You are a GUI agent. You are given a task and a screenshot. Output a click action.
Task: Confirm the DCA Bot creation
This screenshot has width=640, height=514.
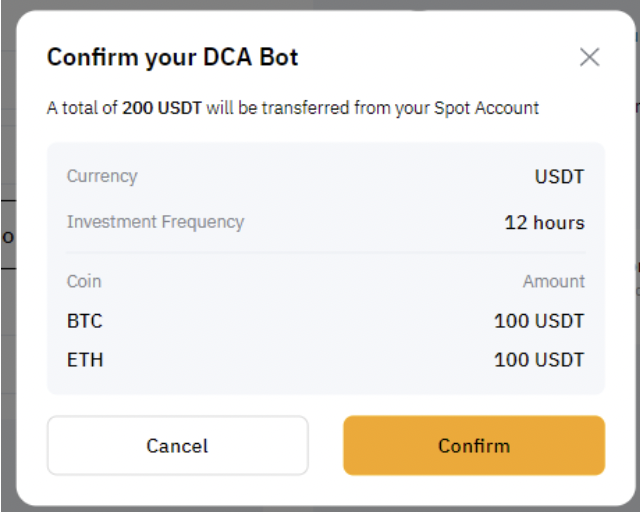(x=474, y=445)
